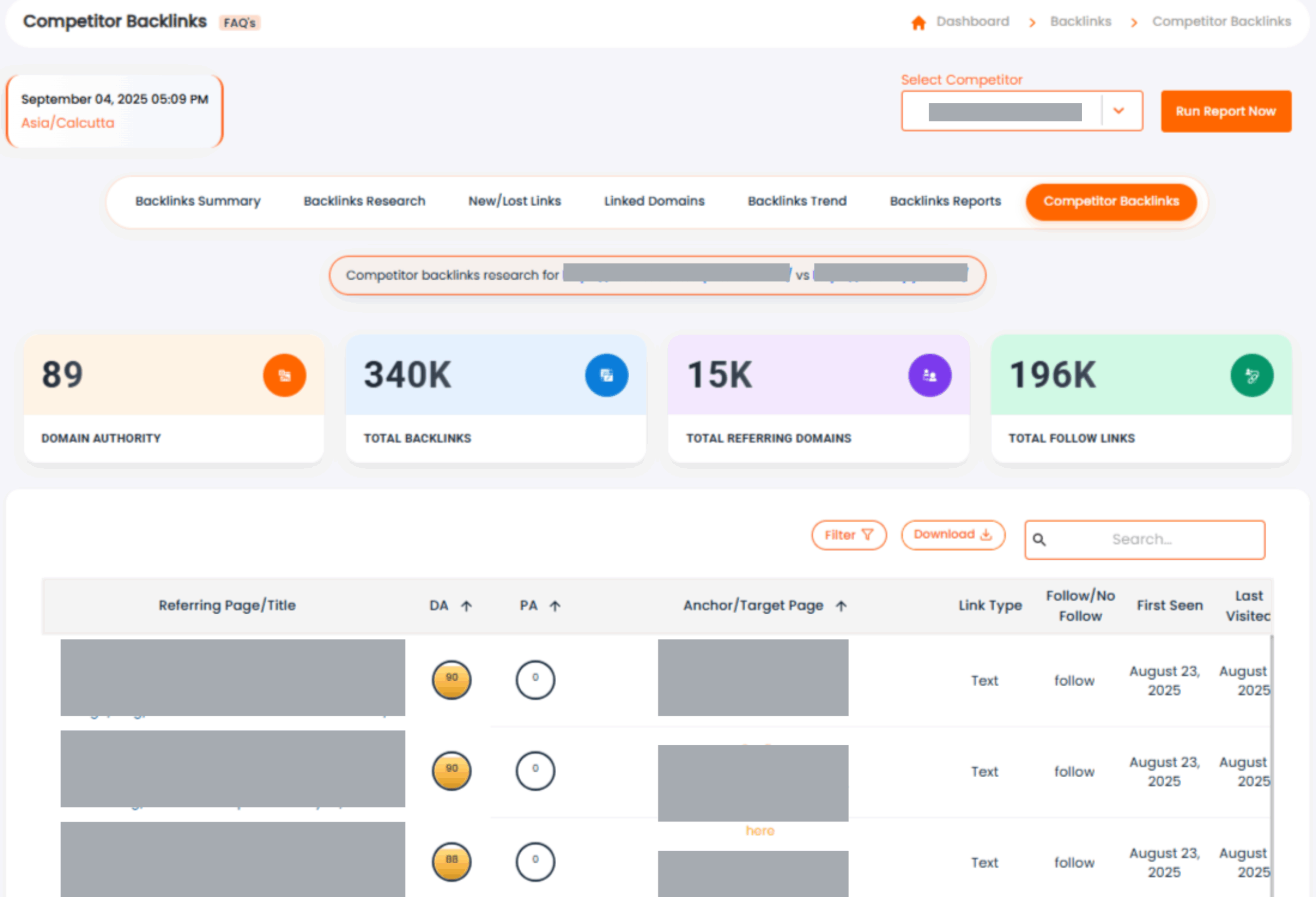Sort table by PA column arrow

(x=555, y=607)
